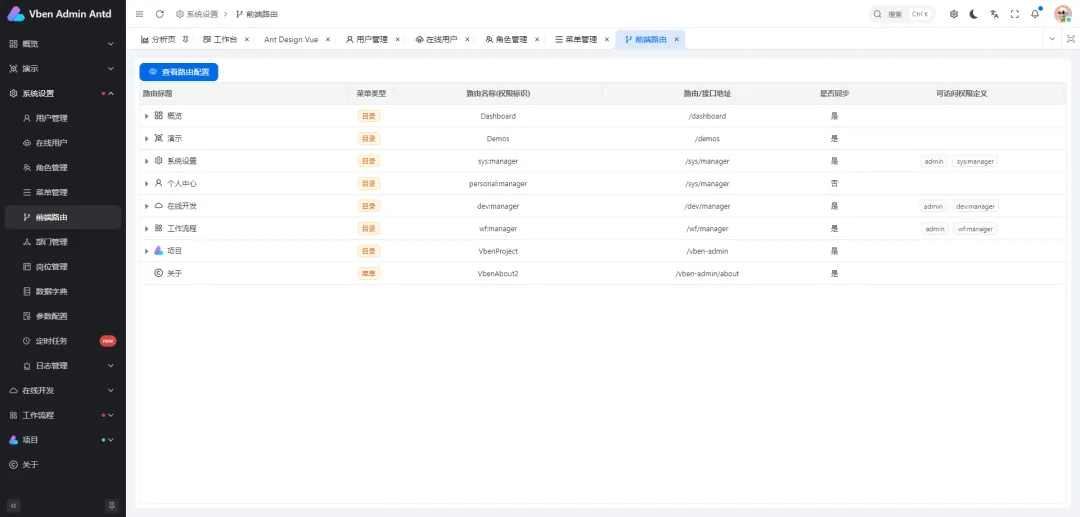Expand the 项目 row in the route table
The width and height of the screenshot is (1080, 517).
(x=147, y=251)
